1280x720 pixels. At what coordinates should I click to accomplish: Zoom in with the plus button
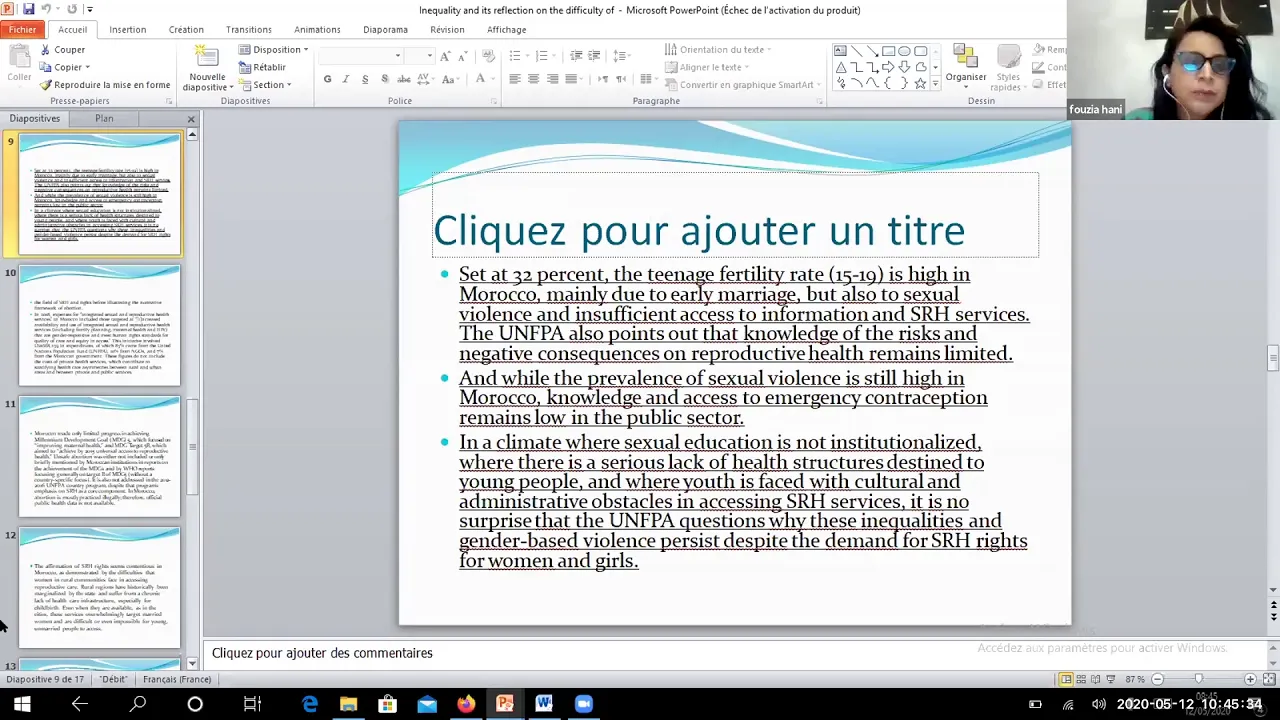pos(1250,679)
